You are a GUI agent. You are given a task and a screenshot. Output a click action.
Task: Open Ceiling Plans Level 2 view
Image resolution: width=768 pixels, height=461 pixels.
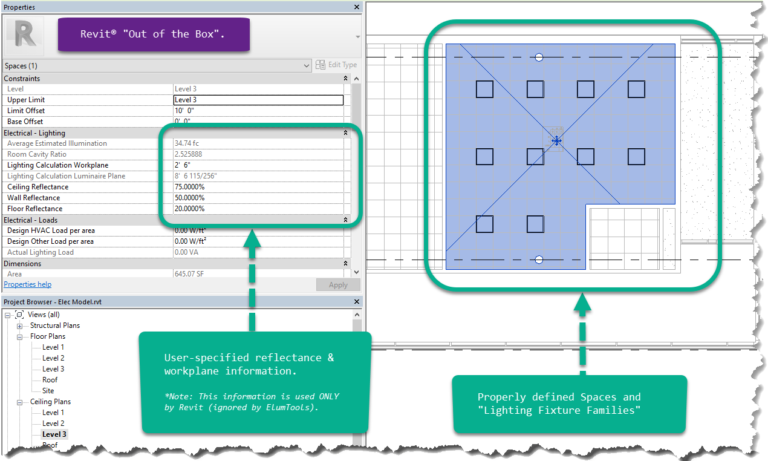tap(53, 423)
